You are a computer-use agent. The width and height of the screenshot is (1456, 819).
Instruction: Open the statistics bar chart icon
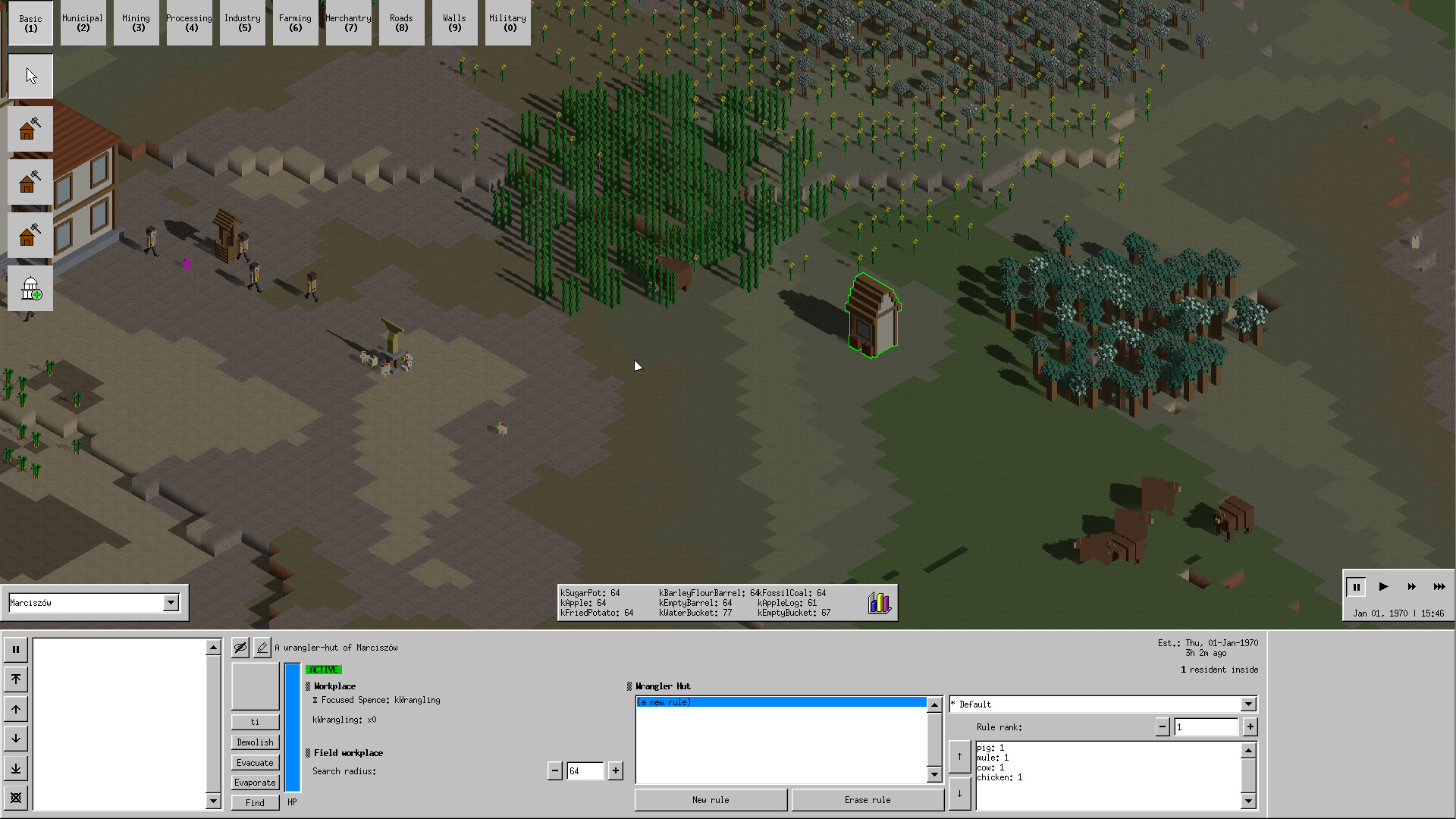[x=880, y=603]
